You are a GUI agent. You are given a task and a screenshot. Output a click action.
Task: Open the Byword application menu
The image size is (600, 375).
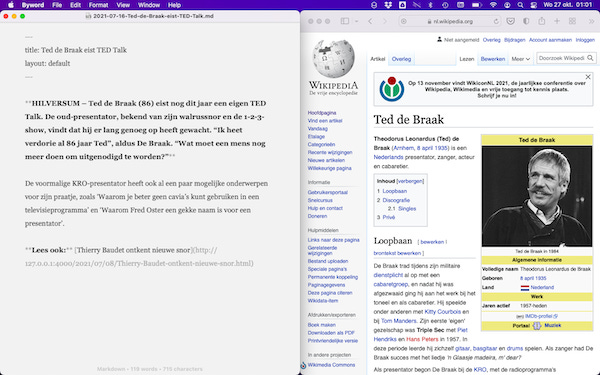[x=33, y=5]
